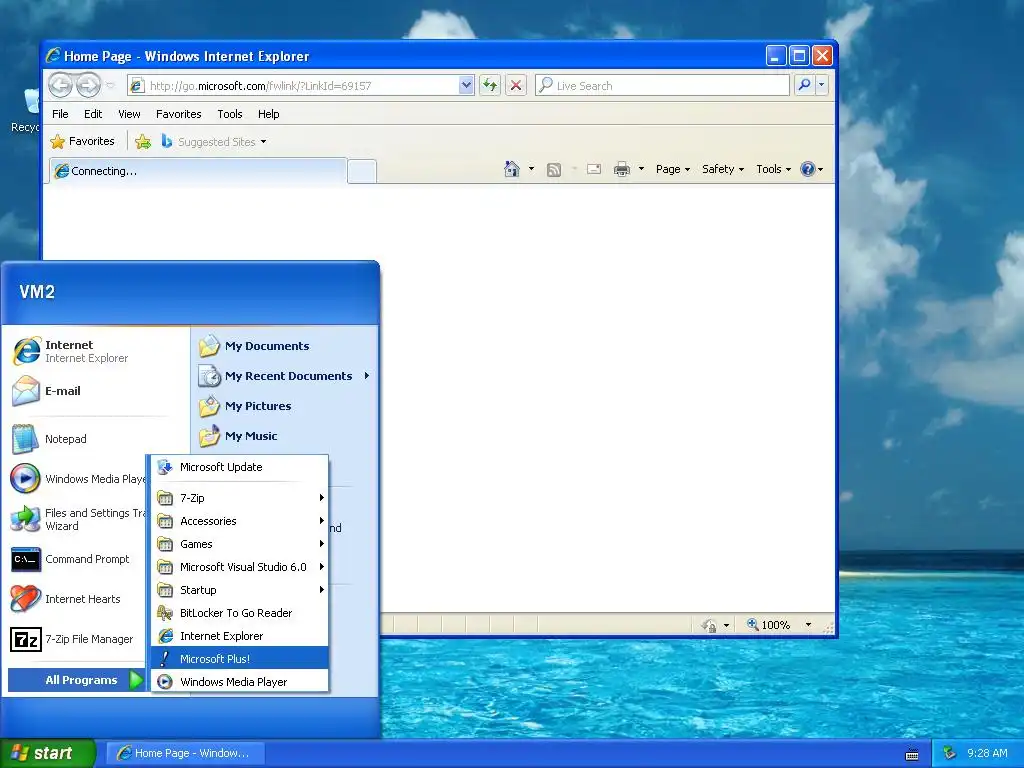
Task: Click the Forward arrow in Internet Explorer
Action: (88, 85)
